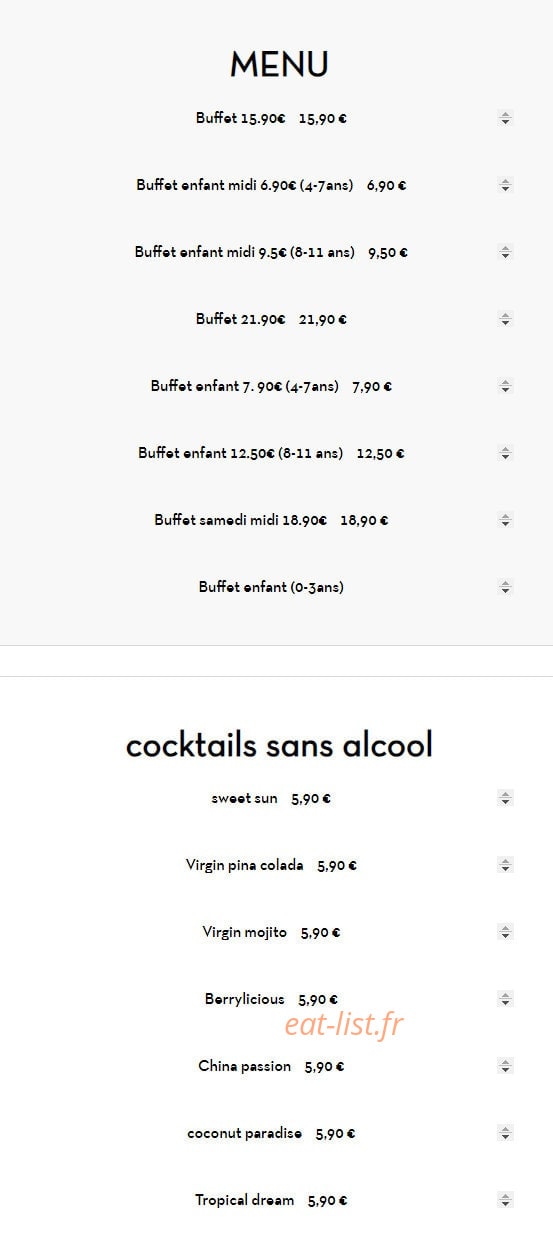Image resolution: width=553 pixels, height=1247 pixels.
Task: Click the stepper icon for Berrylicious
Action: point(505,999)
